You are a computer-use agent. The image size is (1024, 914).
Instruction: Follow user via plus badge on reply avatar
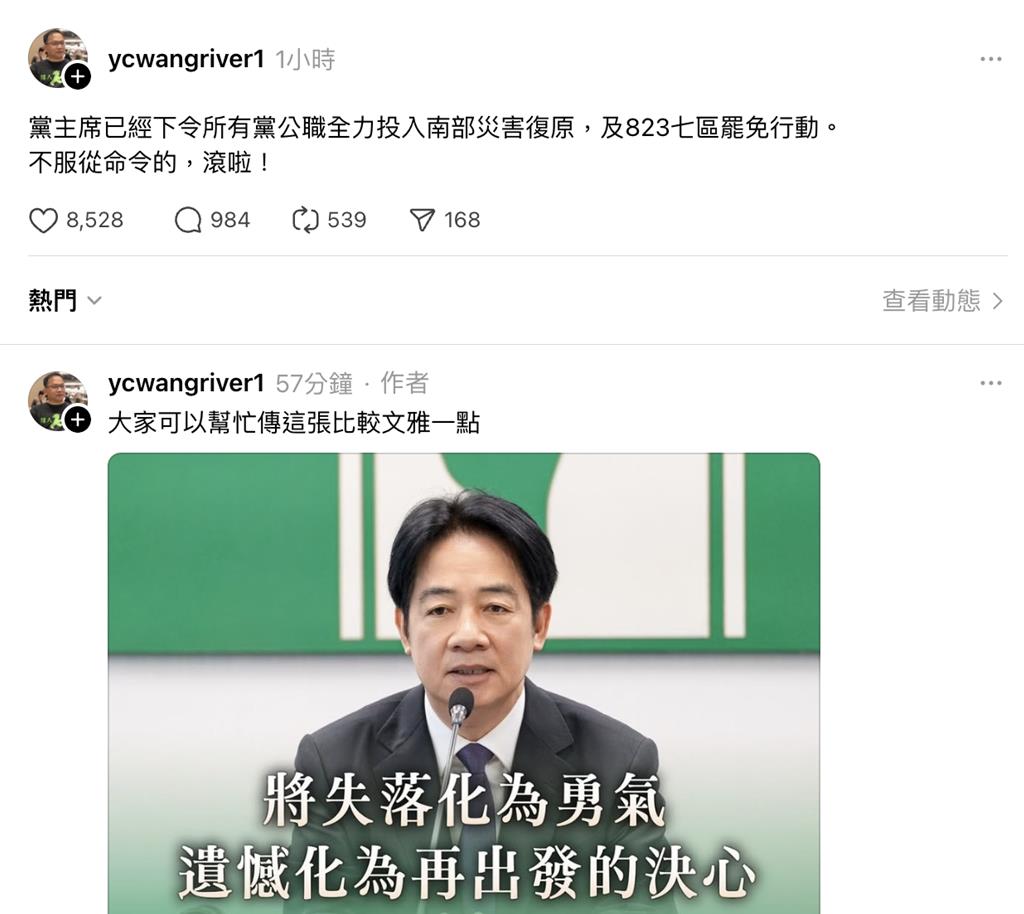78,420
